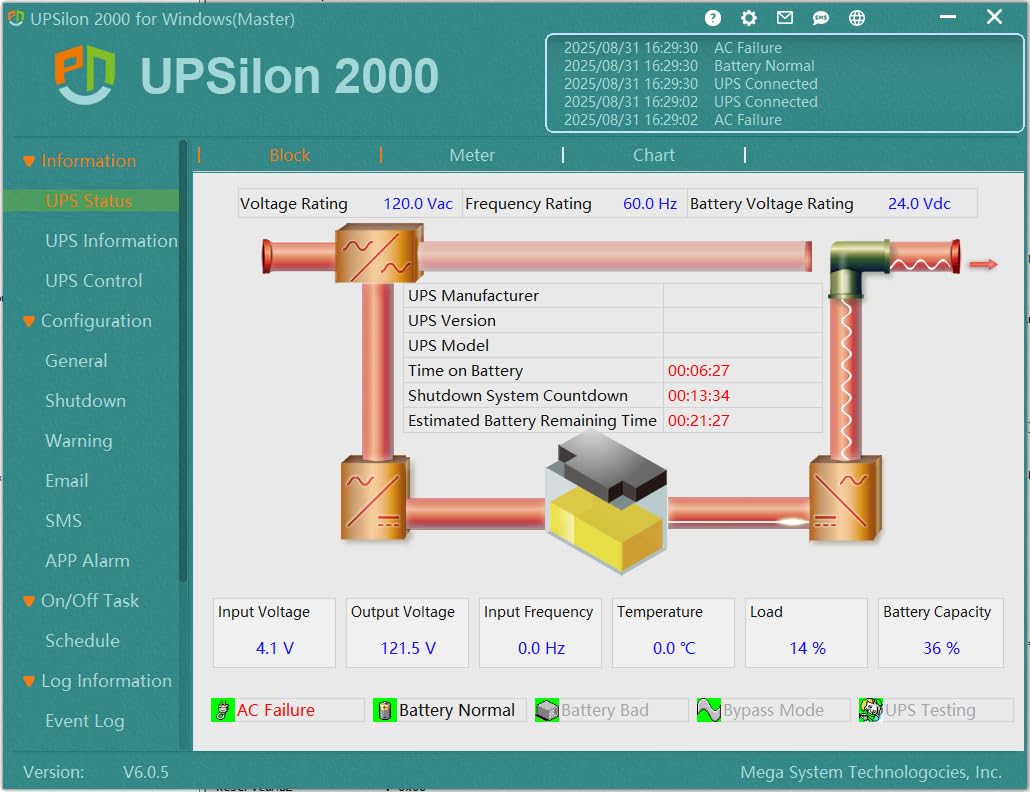1030x792 pixels.
Task: Click the globe language icon
Action: point(857,18)
